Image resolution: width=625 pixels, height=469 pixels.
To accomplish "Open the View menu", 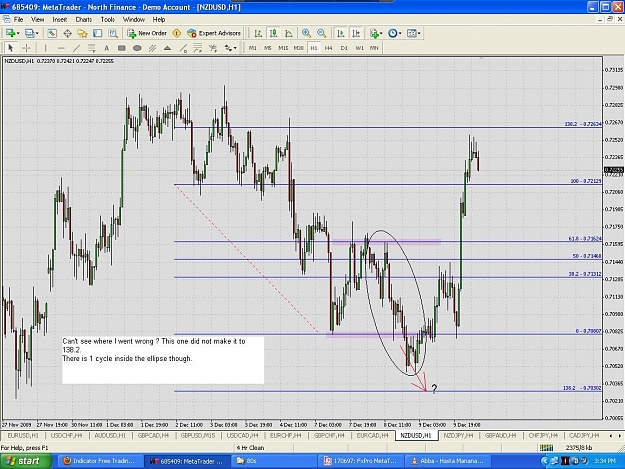I will click(37, 19).
